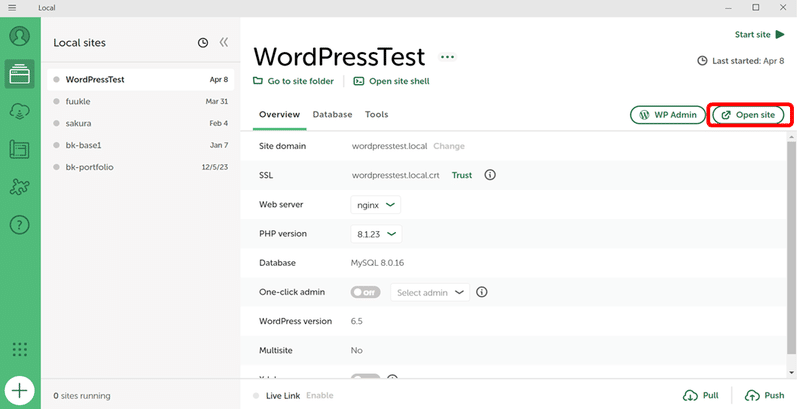The height and width of the screenshot is (409, 800).
Task: Add a new site with plus button
Action: (20, 391)
